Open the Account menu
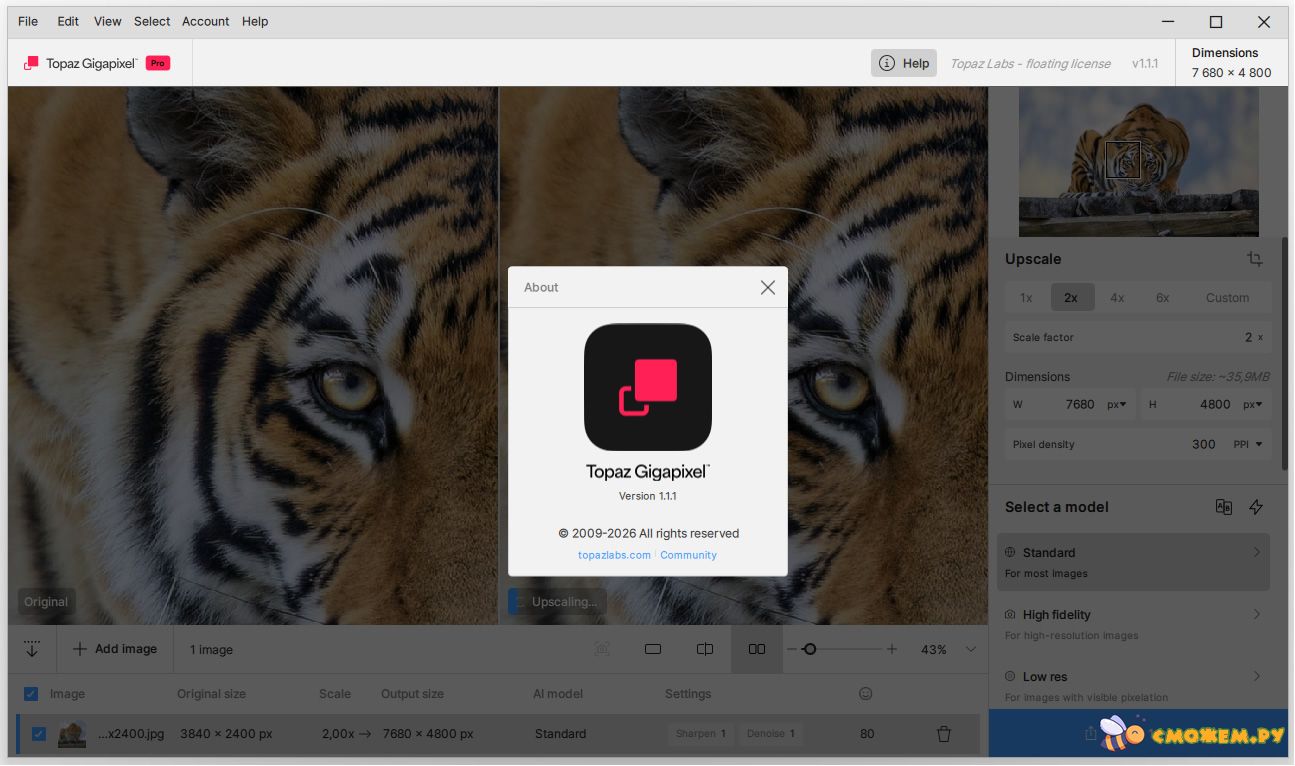 point(205,21)
